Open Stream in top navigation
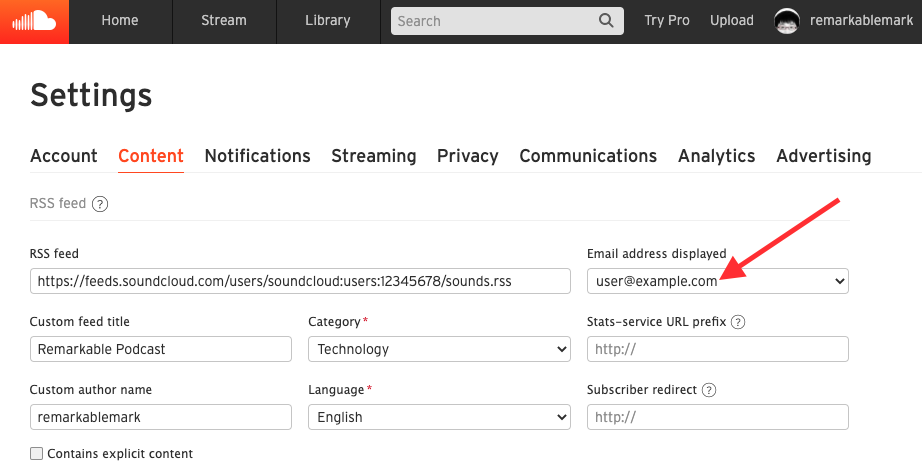Screen dimensions: 922x476 click(x=224, y=21)
